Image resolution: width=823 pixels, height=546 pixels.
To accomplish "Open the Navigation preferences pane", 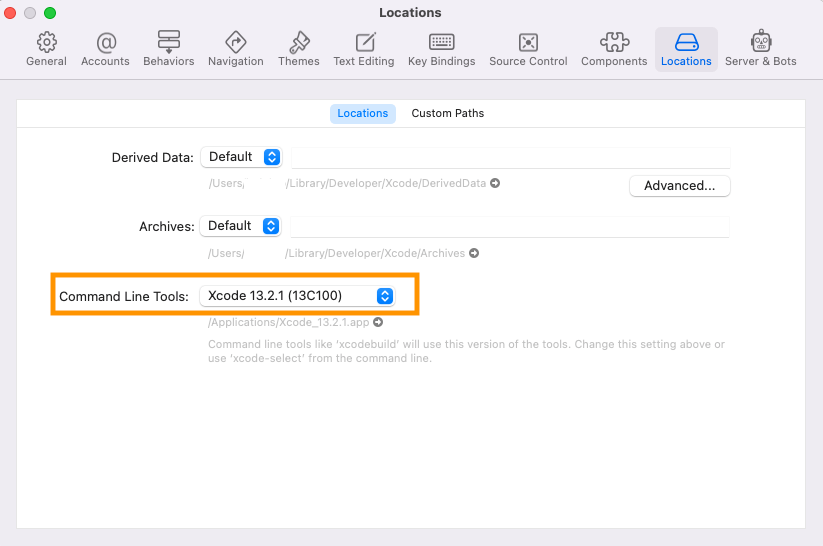I will pos(236,49).
